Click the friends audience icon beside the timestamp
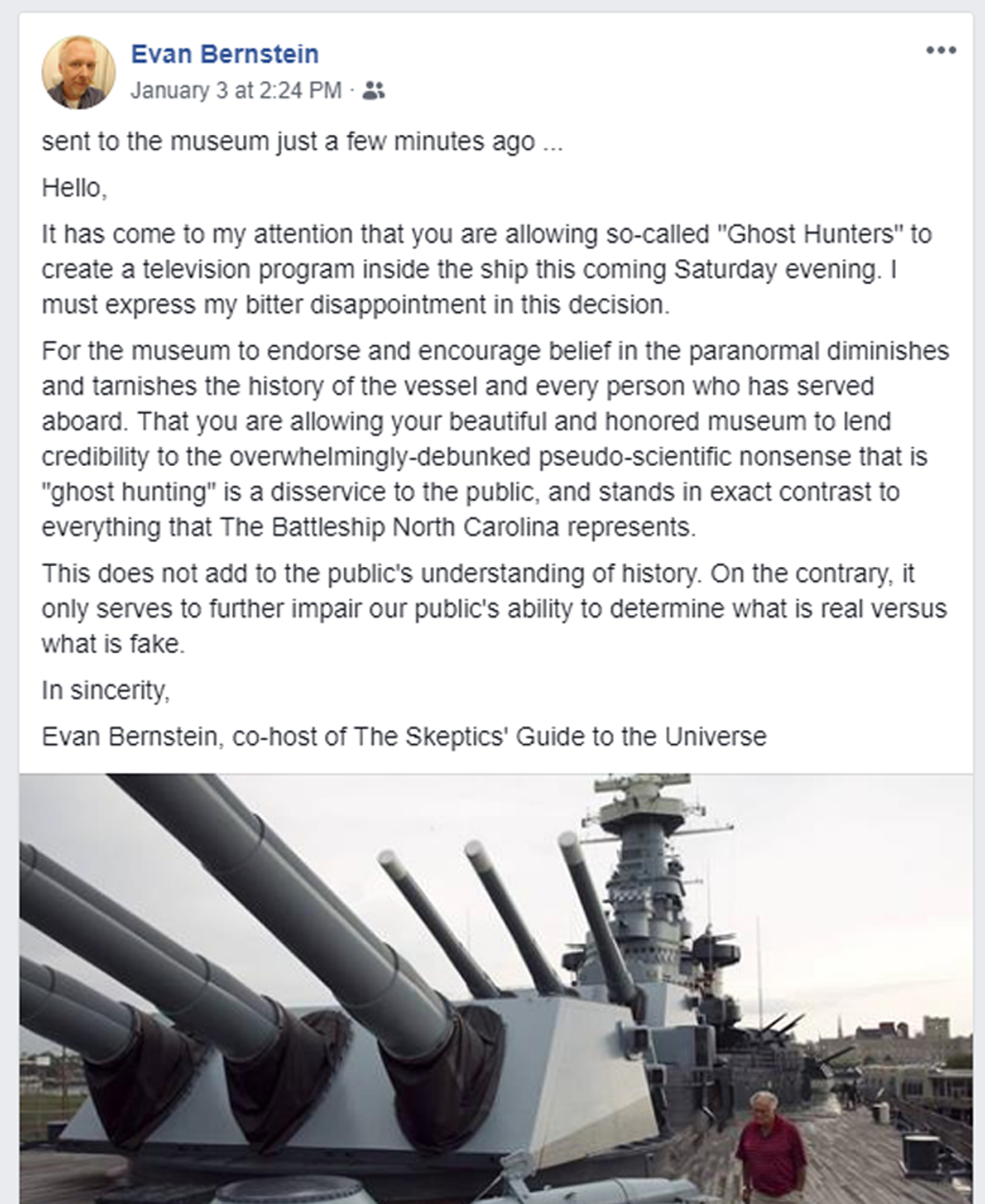 pyautogui.click(x=373, y=91)
